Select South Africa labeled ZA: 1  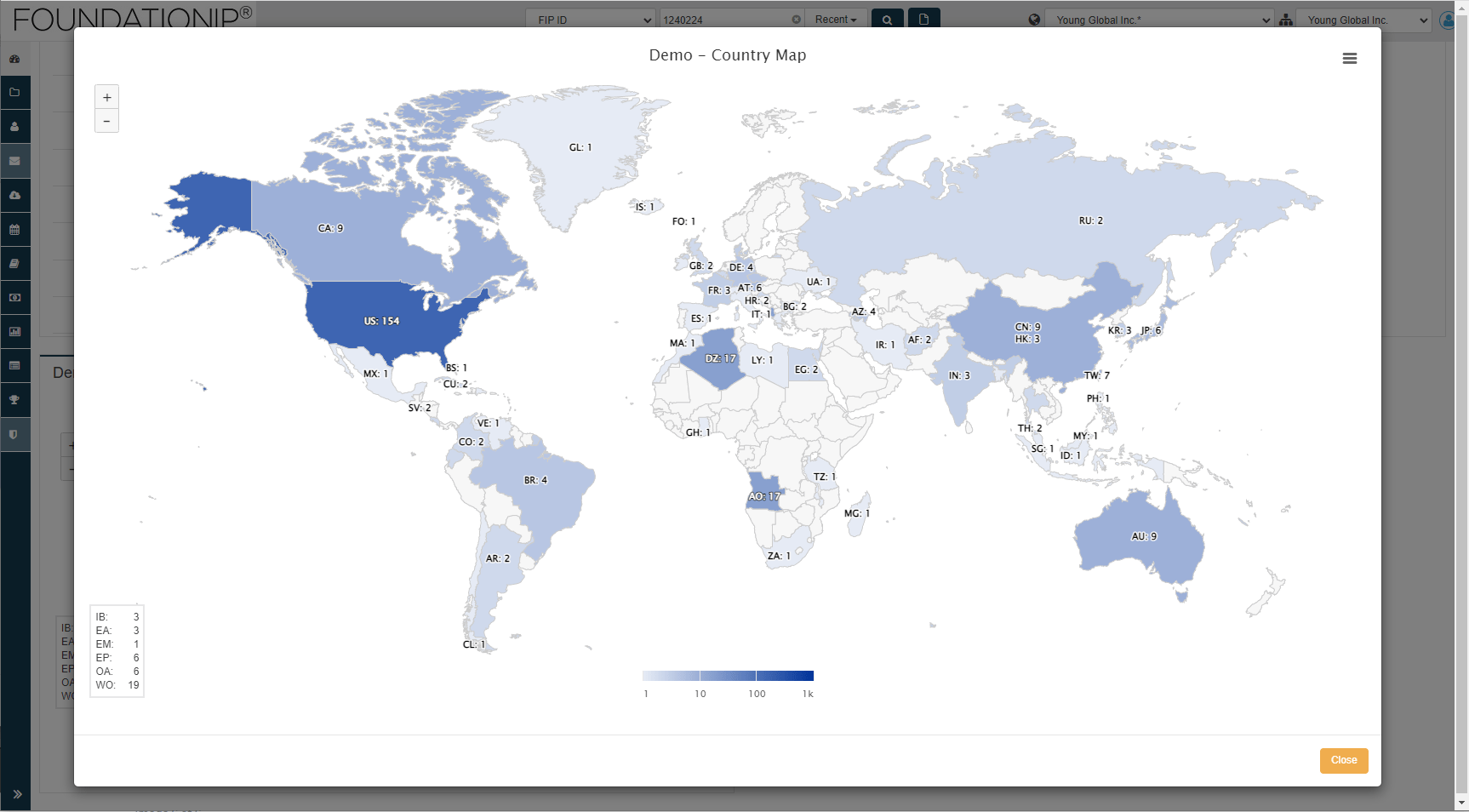tap(779, 556)
